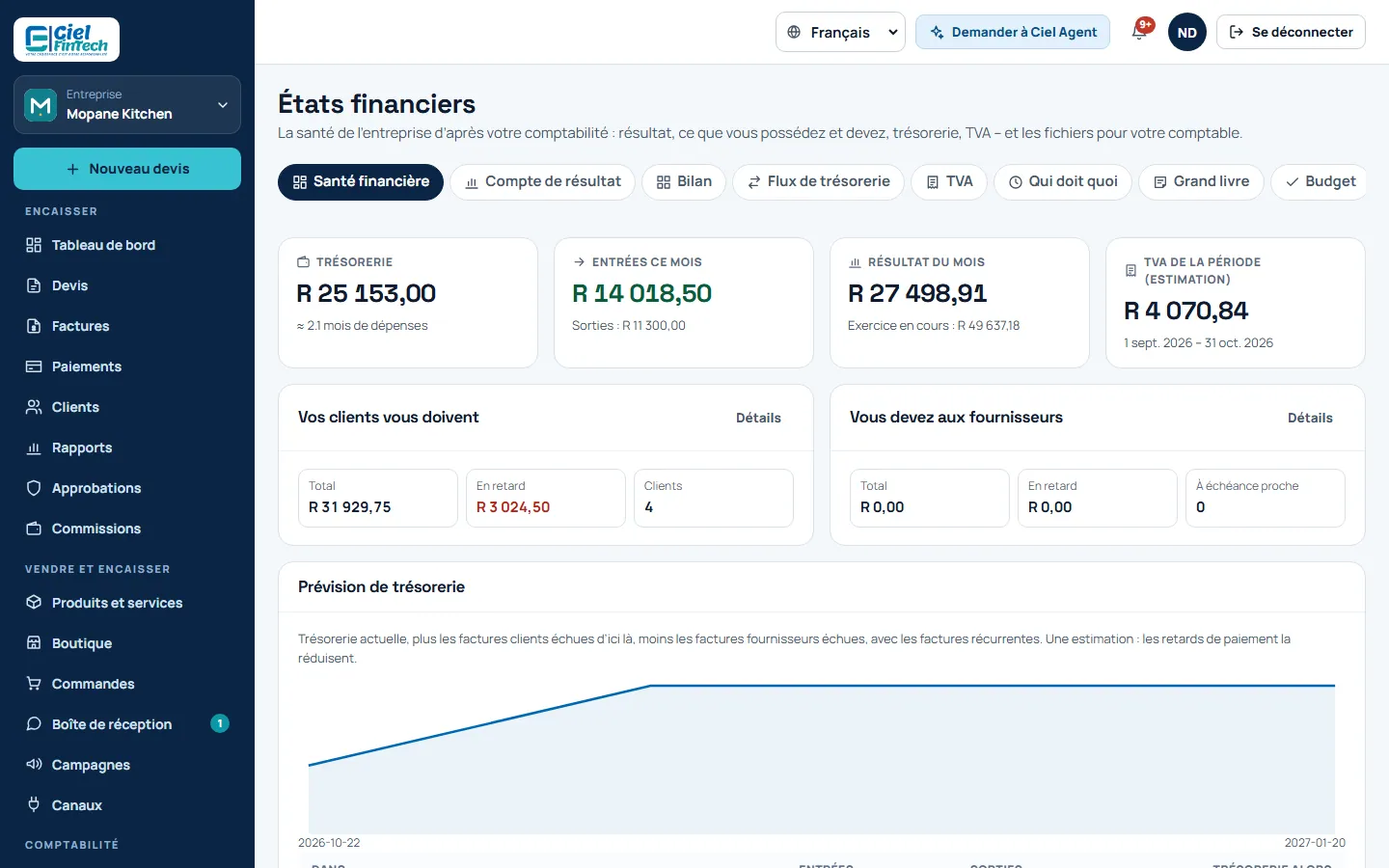The width and height of the screenshot is (1389, 868).
Task: Click the Ciel FinTech logo
Action: 67,40
